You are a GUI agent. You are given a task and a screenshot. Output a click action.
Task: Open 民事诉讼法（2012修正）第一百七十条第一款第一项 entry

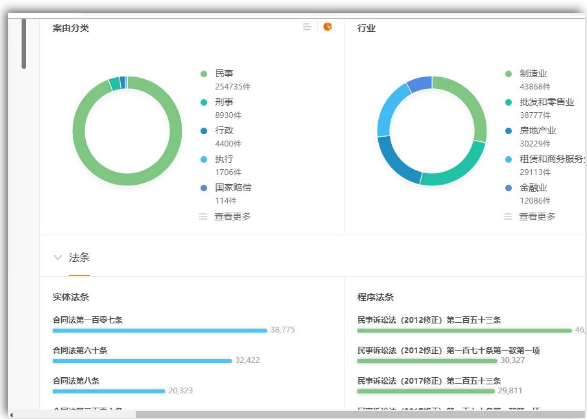[x=448, y=350]
